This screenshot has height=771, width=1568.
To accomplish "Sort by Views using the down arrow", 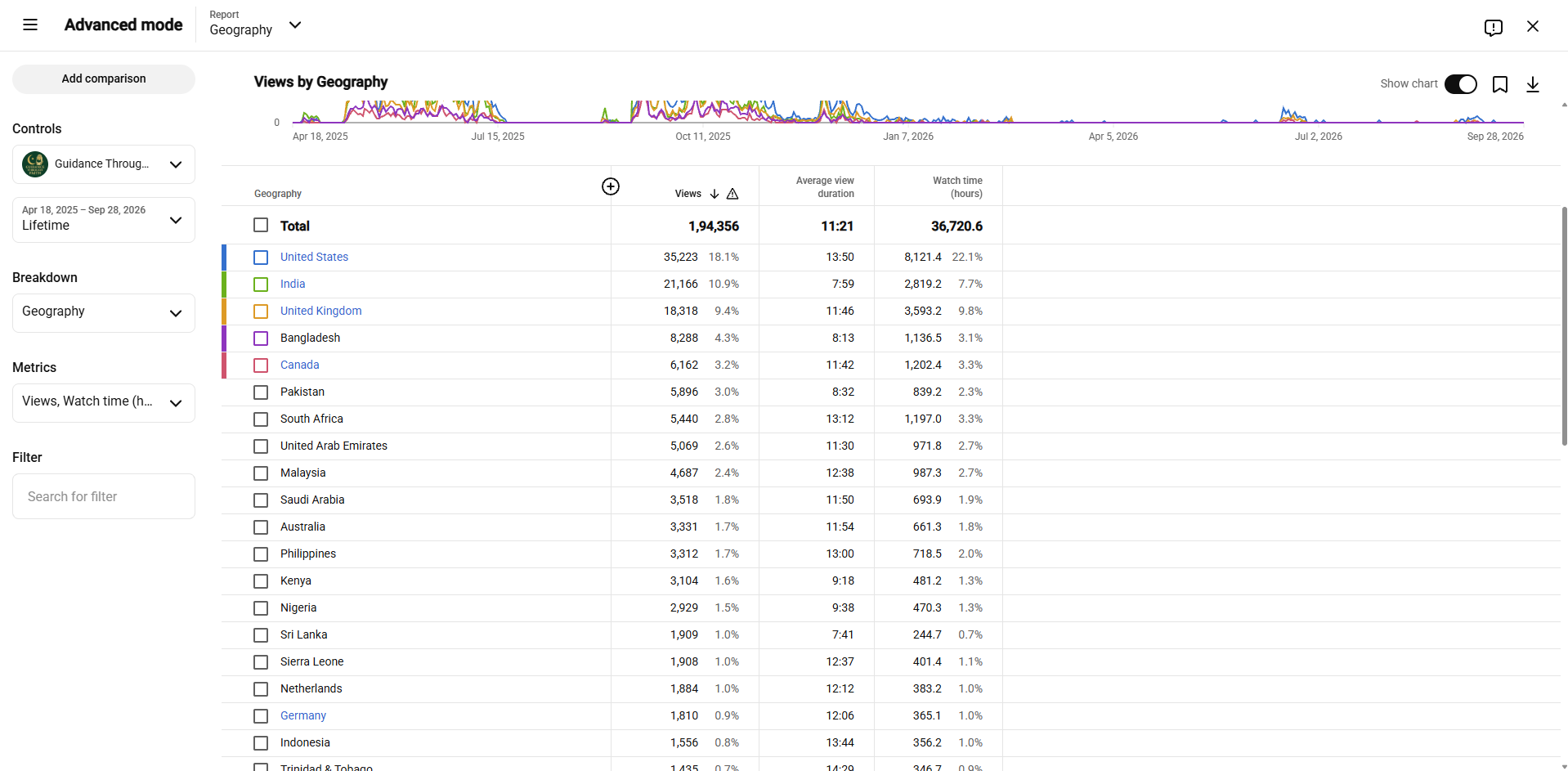I will click(715, 194).
